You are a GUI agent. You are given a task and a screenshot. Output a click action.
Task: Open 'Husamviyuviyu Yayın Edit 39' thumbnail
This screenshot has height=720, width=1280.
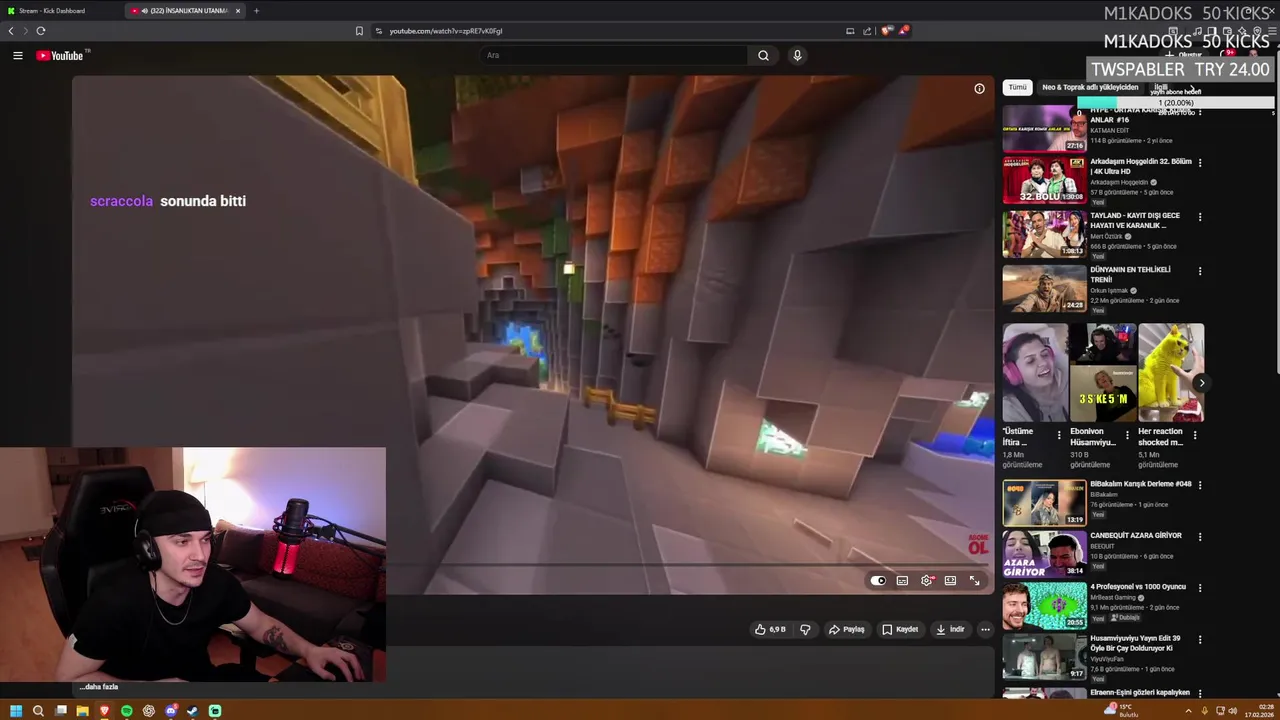pyautogui.click(x=1044, y=656)
